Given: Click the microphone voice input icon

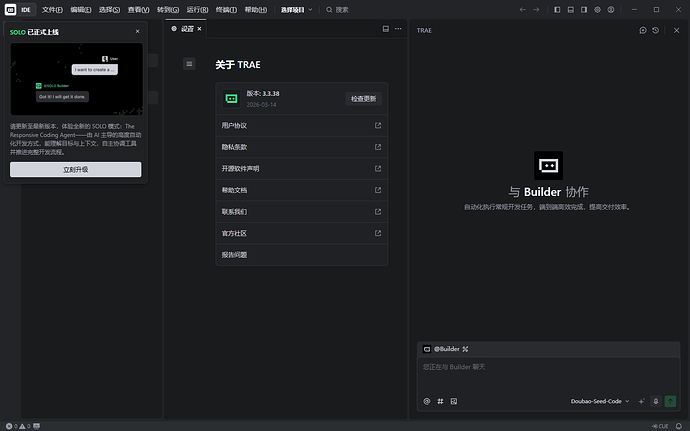Looking at the screenshot, I should tap(656, 401).
